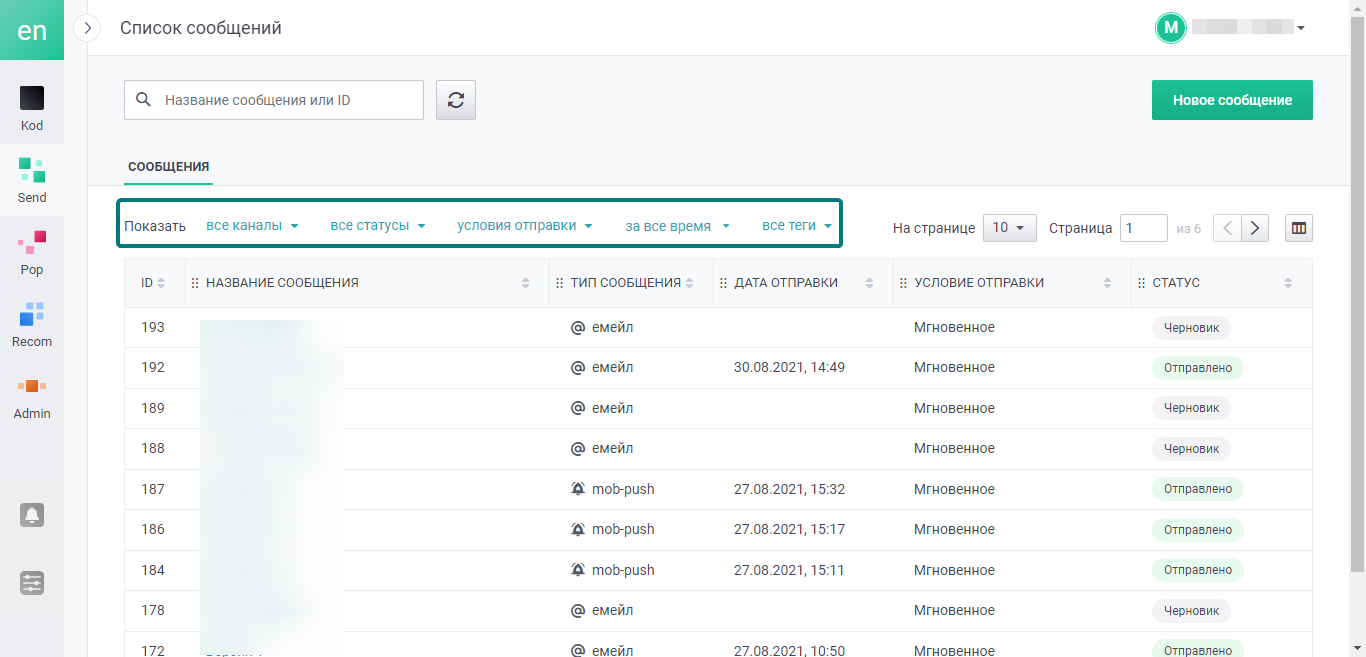Image resolution: width=1366 pixels, height=657 pixels.
Task: Click the message name search field
Action: pos(274,100)
